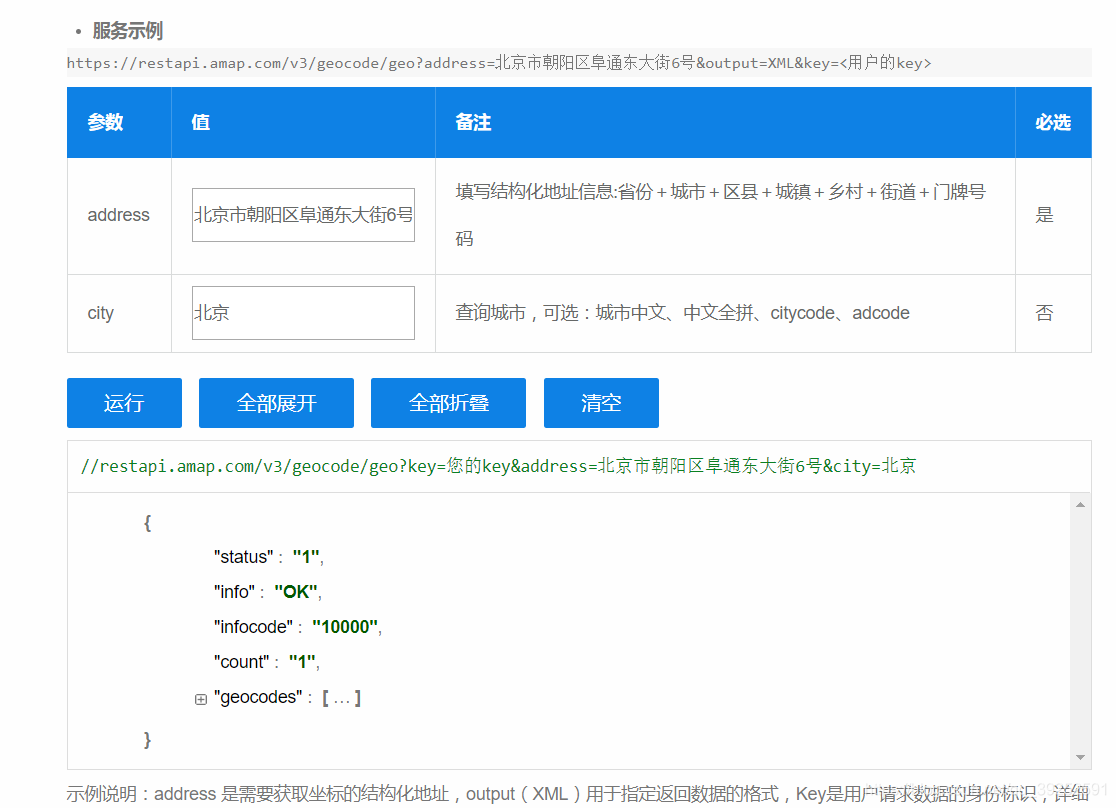Click the city row's 否 optional cell
Screen dimensions: 1116x808
1044,312
